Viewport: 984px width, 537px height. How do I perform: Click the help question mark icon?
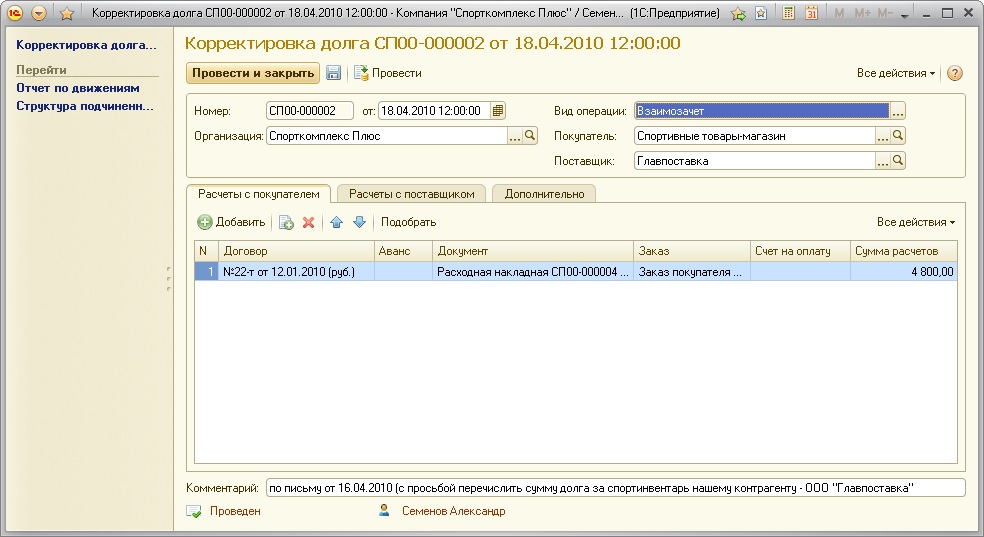click(x=955, y=73)
